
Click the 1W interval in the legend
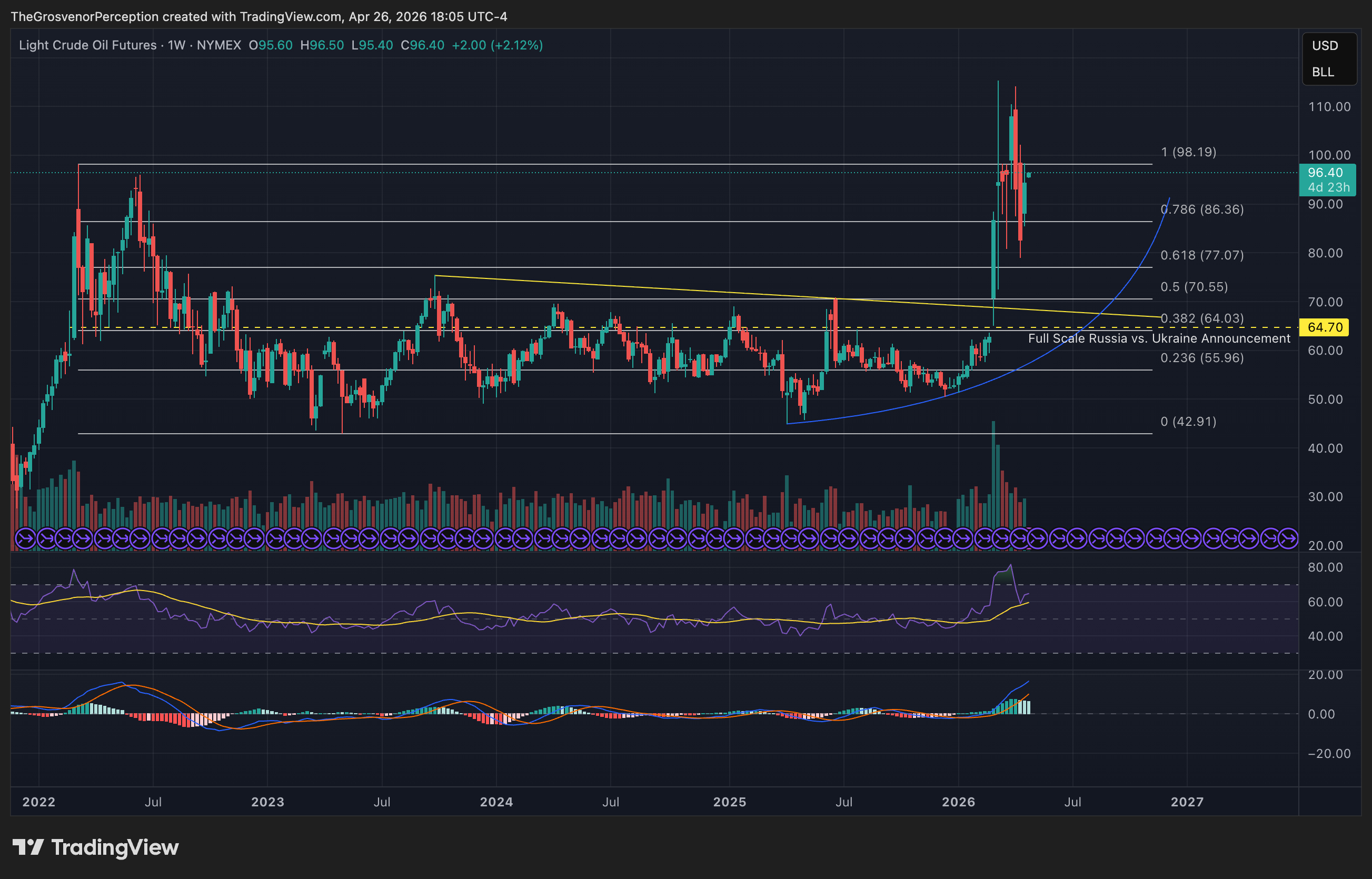click(x=176, y=45)
